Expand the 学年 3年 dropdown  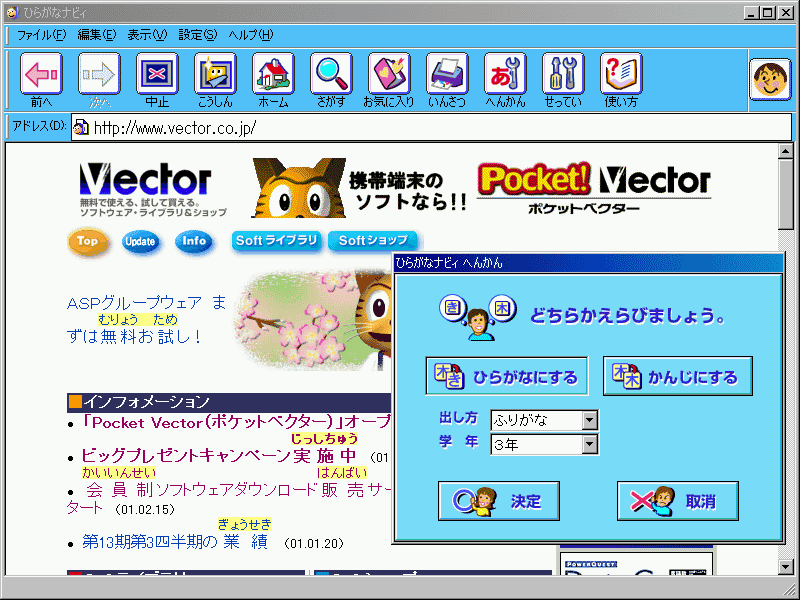tap(589, 444)
